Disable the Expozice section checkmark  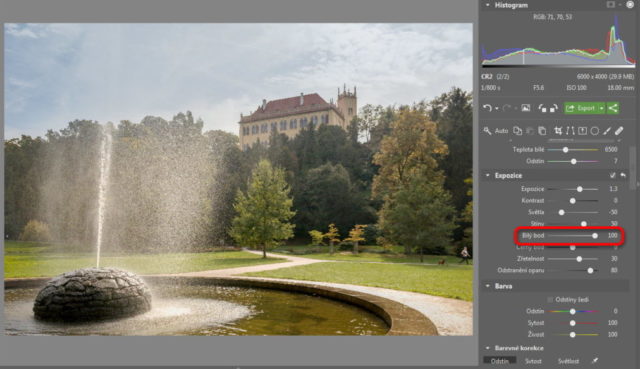tap(612, 175)
